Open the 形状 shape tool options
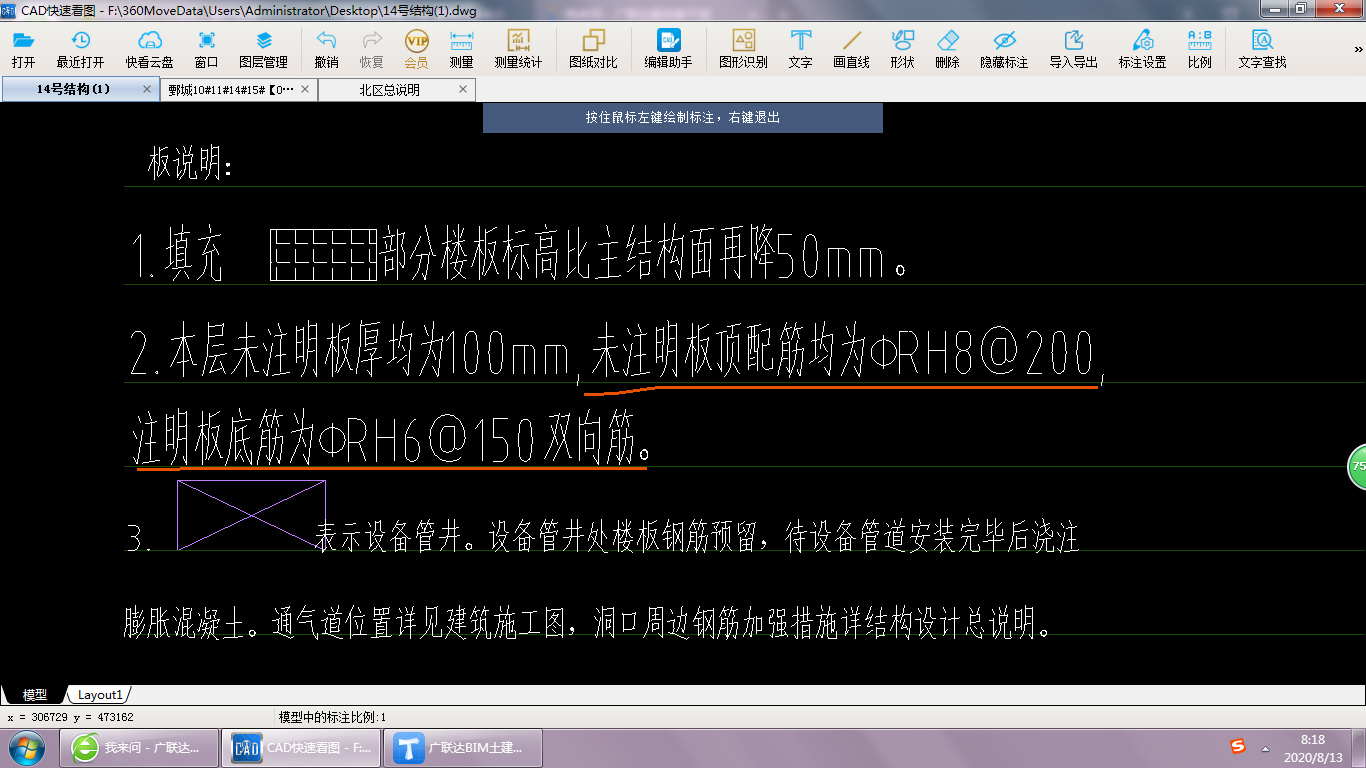This screenshot has width=1366, height=768. pyautogui.click(x=902, y=48)
